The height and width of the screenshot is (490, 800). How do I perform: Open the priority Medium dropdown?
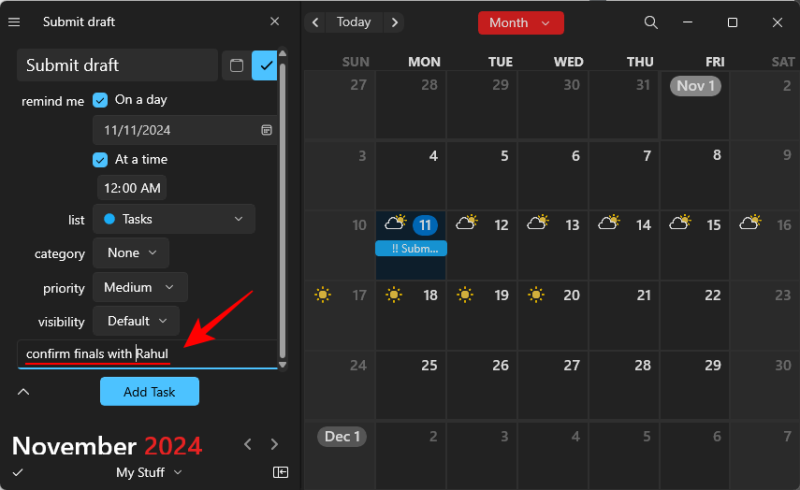tap(140, 287)
